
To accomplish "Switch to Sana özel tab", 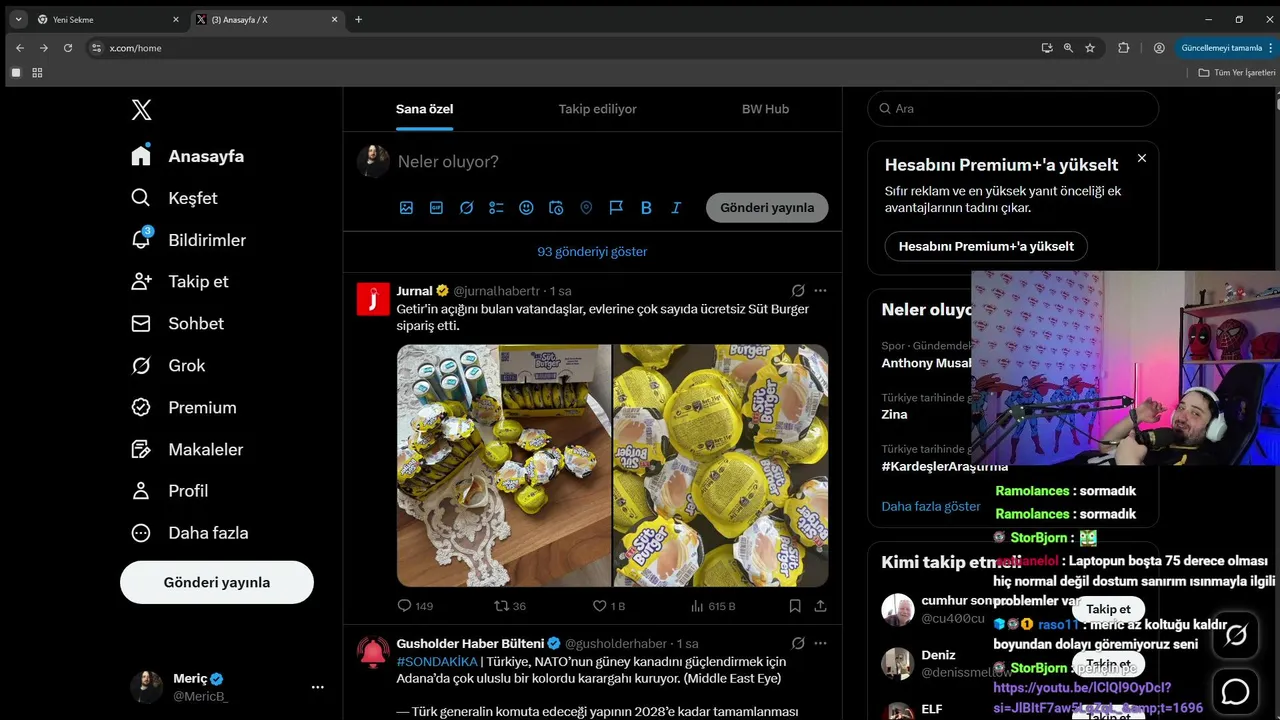I will (425, 109).
